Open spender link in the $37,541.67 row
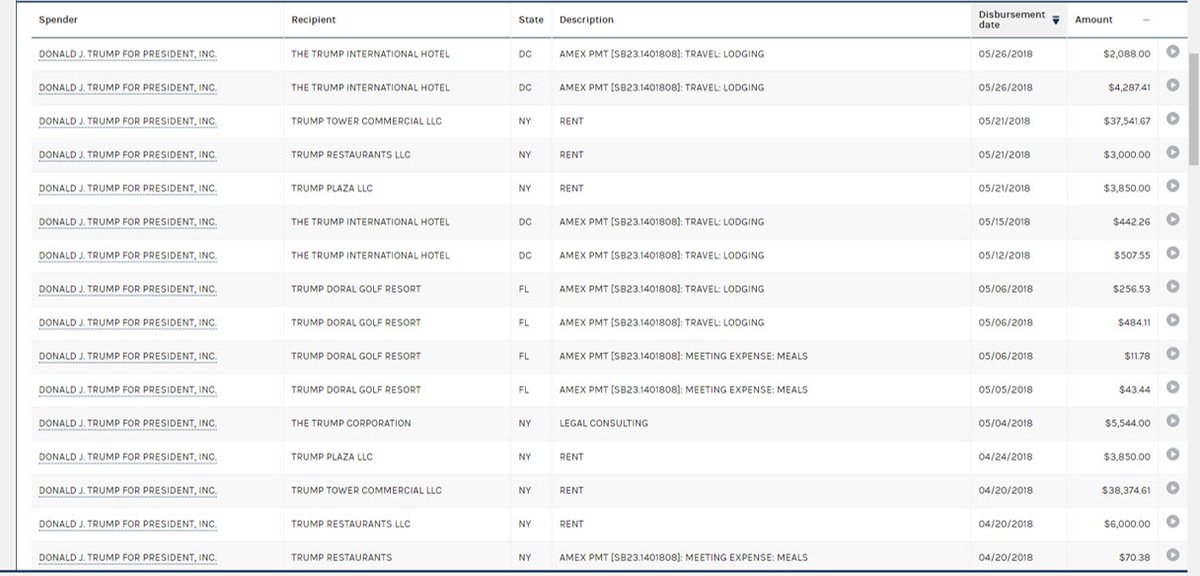 click(128, 121)
